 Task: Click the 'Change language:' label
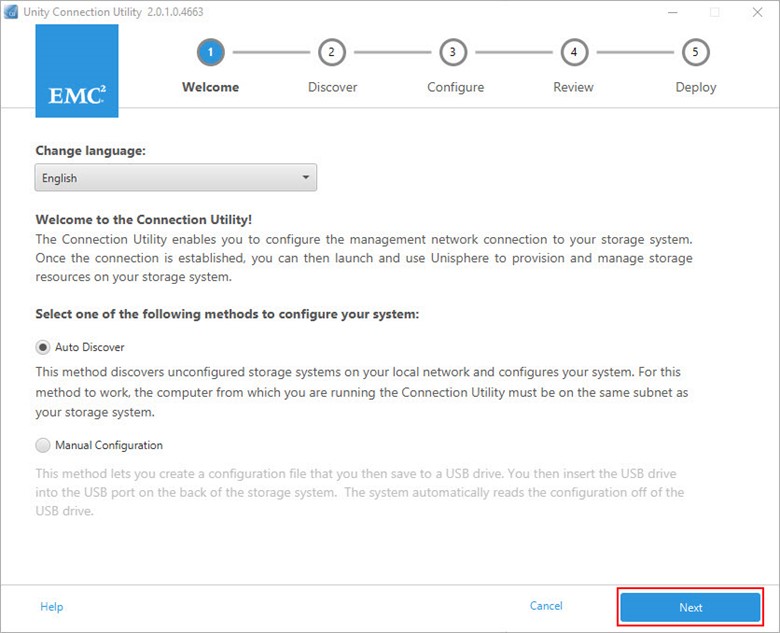(x=91, y=151)
